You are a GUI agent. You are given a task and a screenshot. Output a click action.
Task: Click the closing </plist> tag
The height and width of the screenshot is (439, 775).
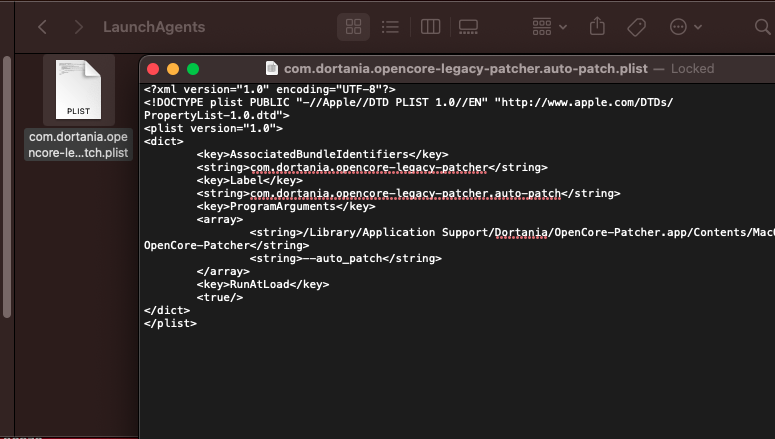pos(170,323)
